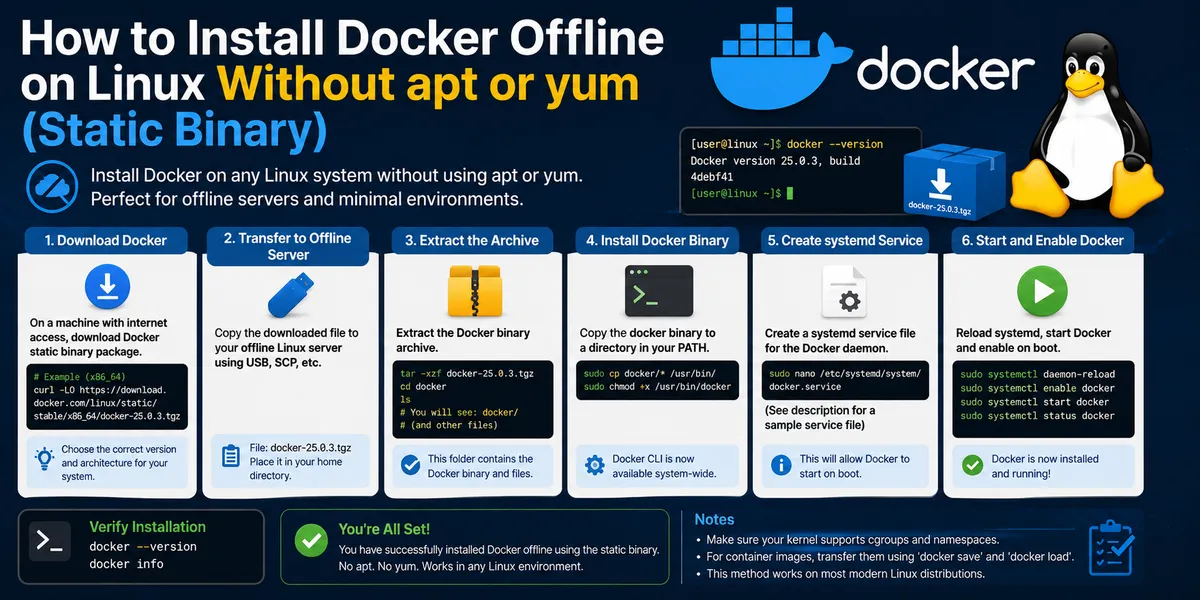Click the gear icon beside Docker CLI text
Viewport: 1200px width, 600px height.
[594, 465]
